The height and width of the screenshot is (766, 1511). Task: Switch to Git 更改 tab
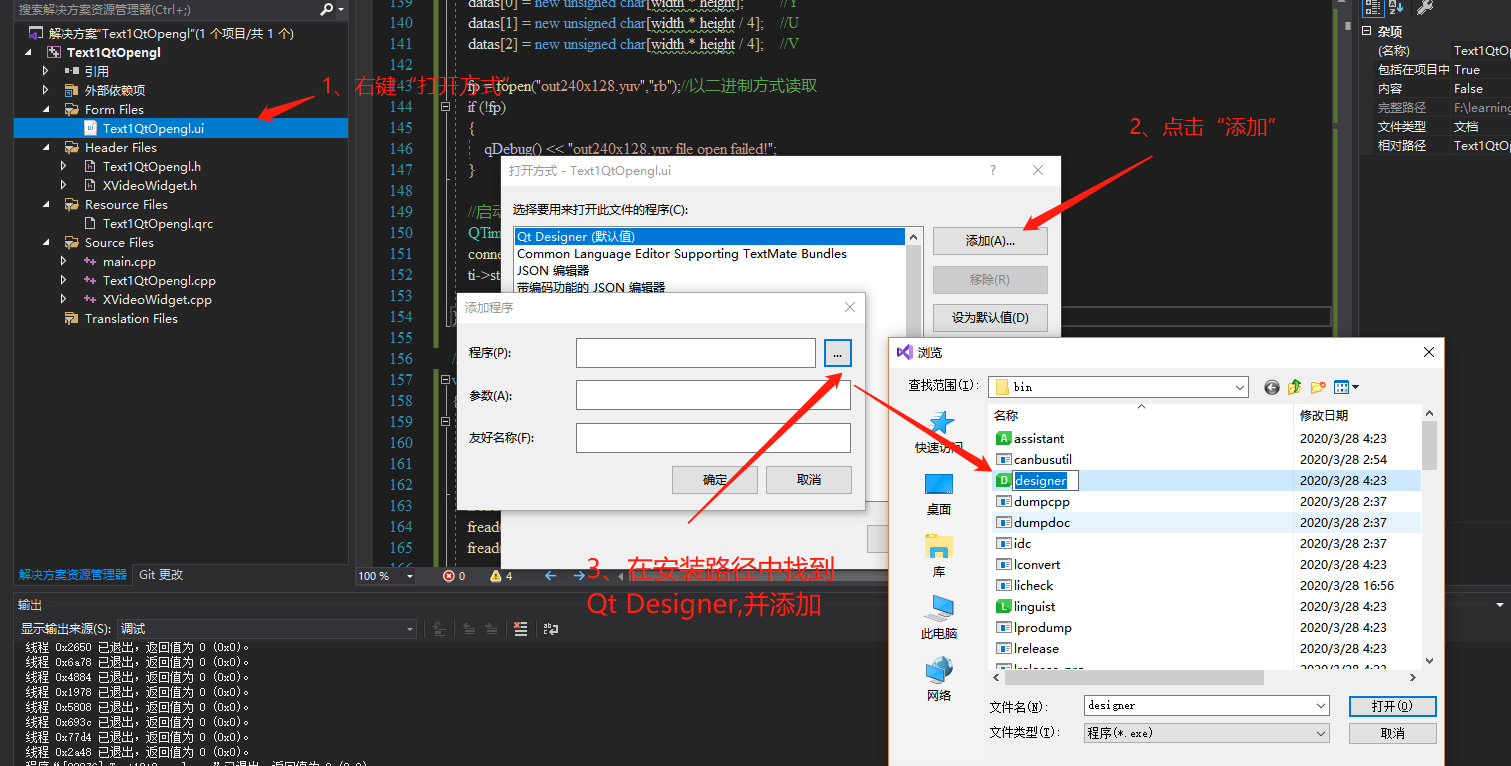(x=161, y=575)
